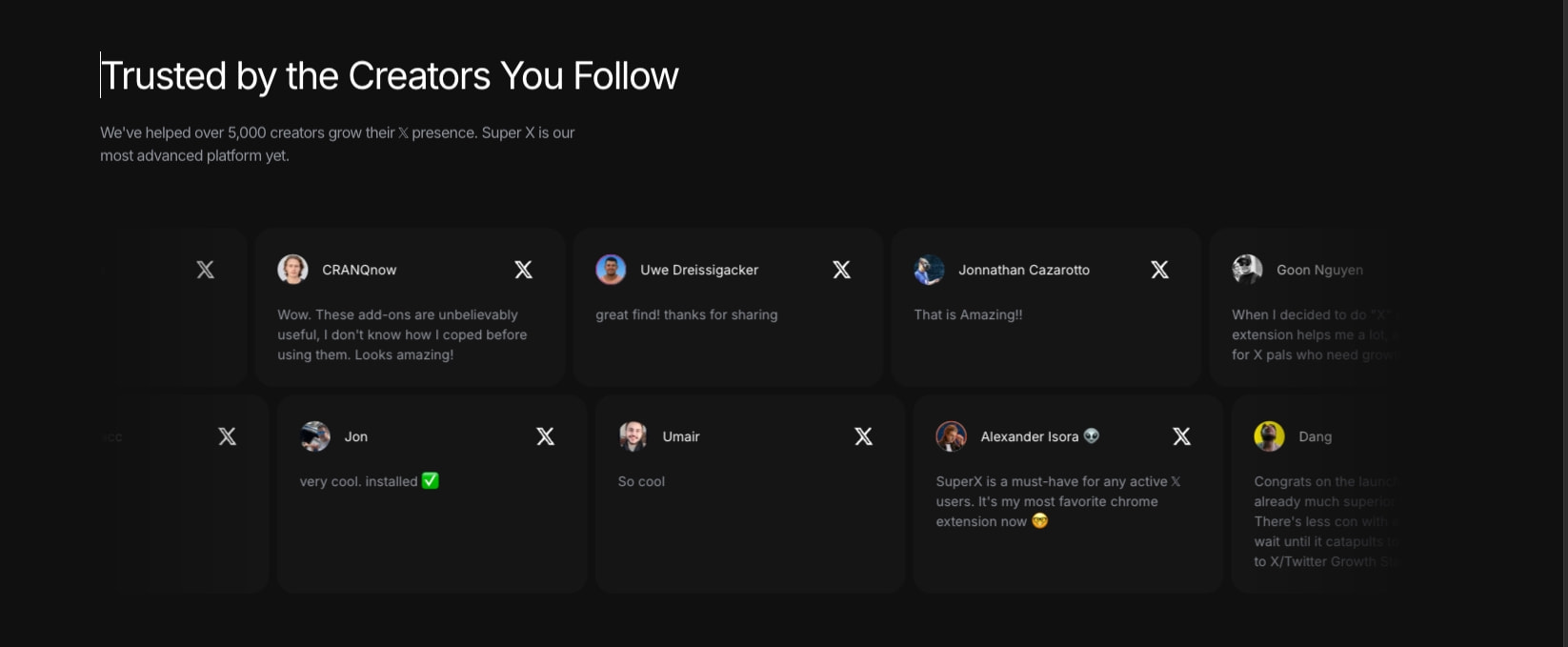Open Uwe Dreissigacker's profile avatar
The height and width of the screenshot is (647, 1568).
coord(611,270)
